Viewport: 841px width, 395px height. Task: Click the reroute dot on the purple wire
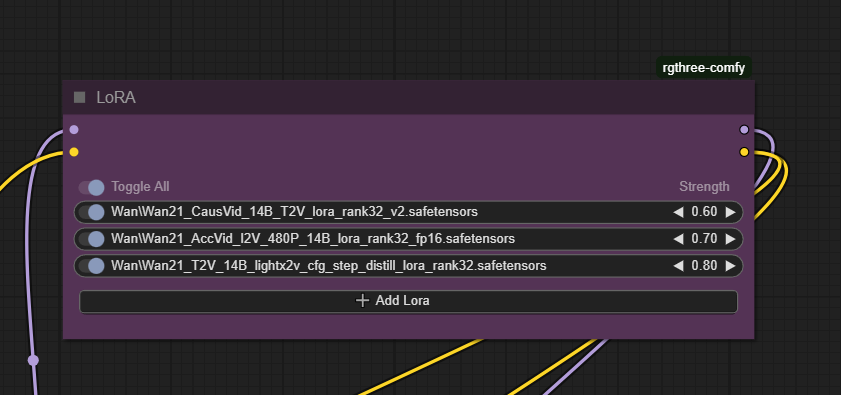tap(33, 360)
